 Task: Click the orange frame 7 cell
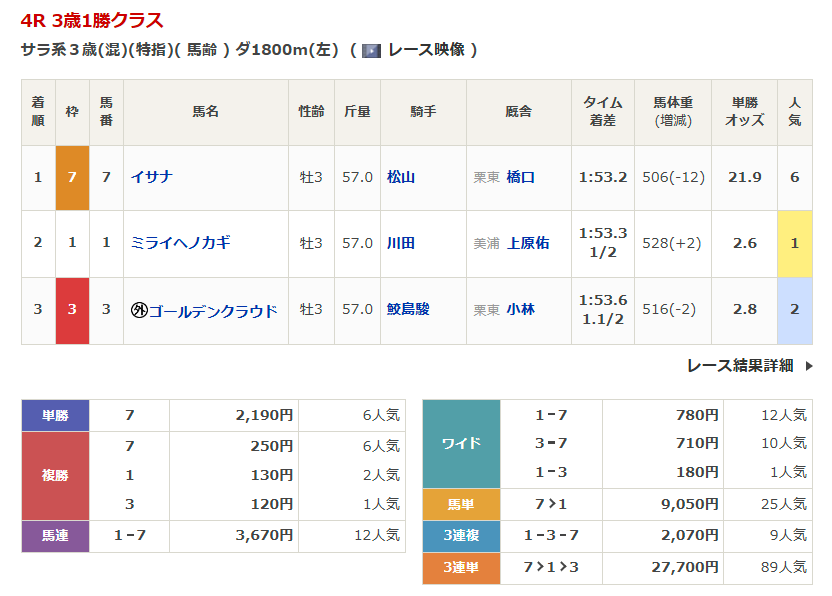click(x=71, y=177)
